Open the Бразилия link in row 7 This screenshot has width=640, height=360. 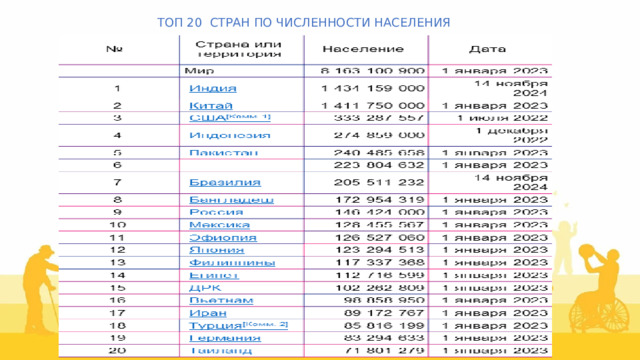pyautogui.click(x=225, y=182)
